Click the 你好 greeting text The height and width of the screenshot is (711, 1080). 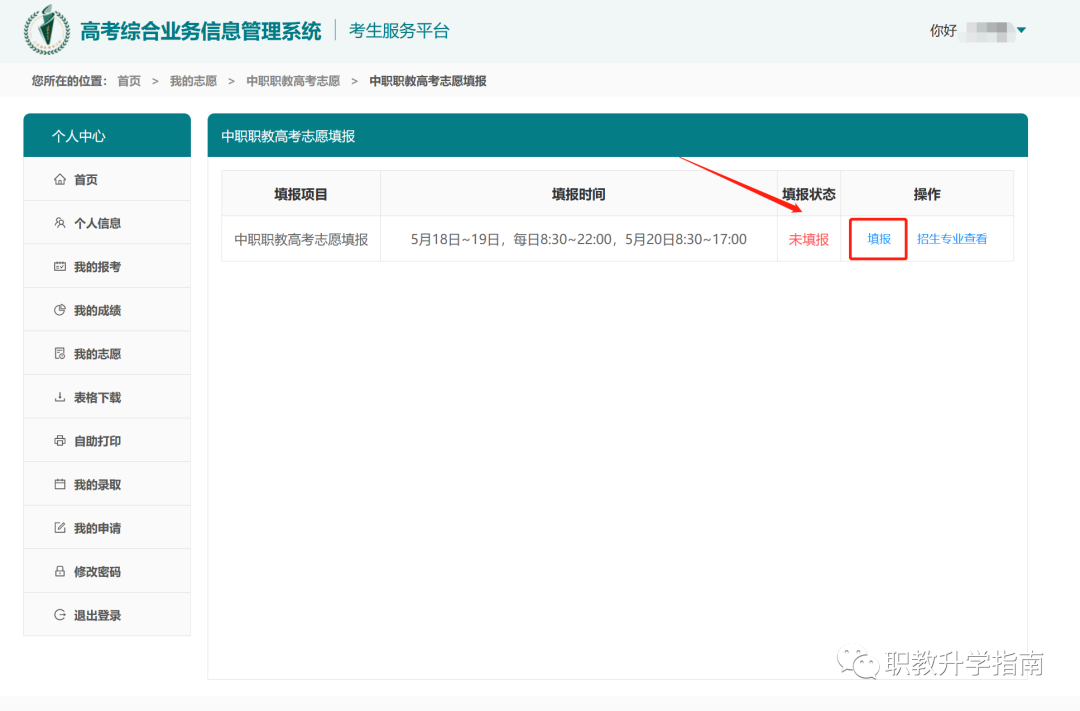tap(943, 30)
